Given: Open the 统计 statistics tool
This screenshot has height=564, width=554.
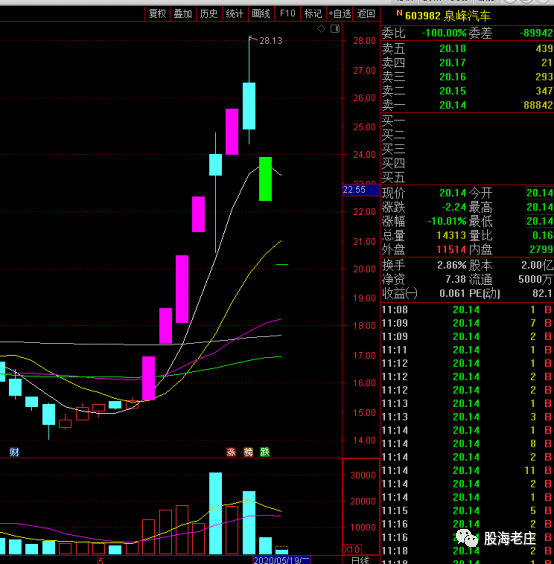Looking at the screenshot, I should coord(235,14).
